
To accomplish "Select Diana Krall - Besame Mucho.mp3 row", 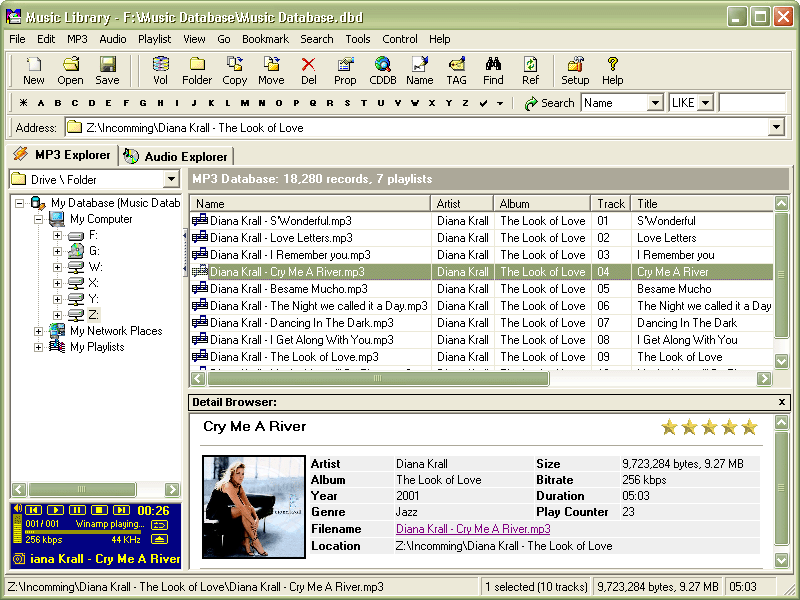I will coord(482,289).
